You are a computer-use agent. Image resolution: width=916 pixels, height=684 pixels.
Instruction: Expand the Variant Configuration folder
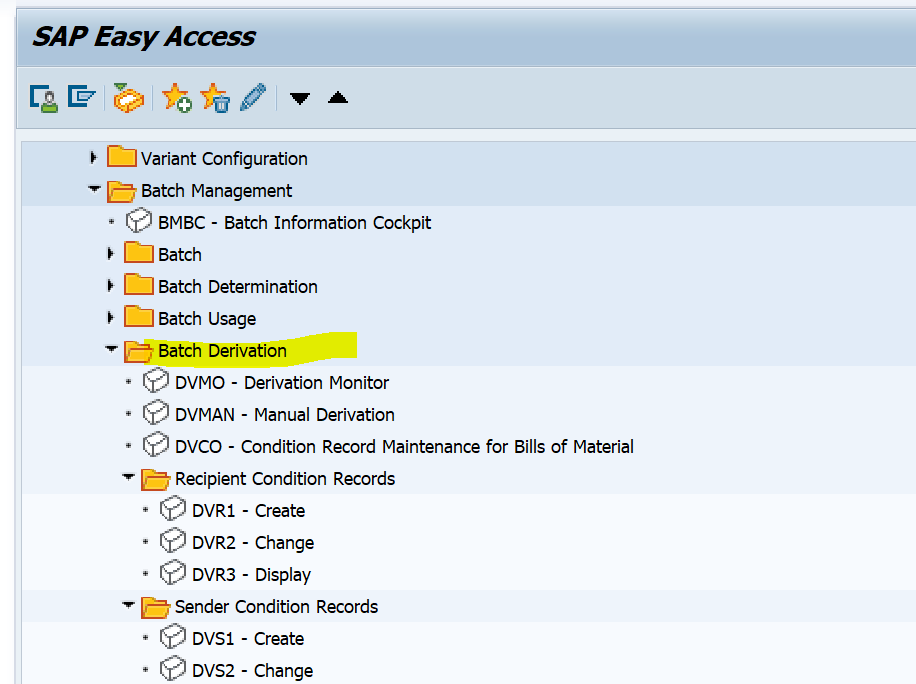click(x=93, y=157)
